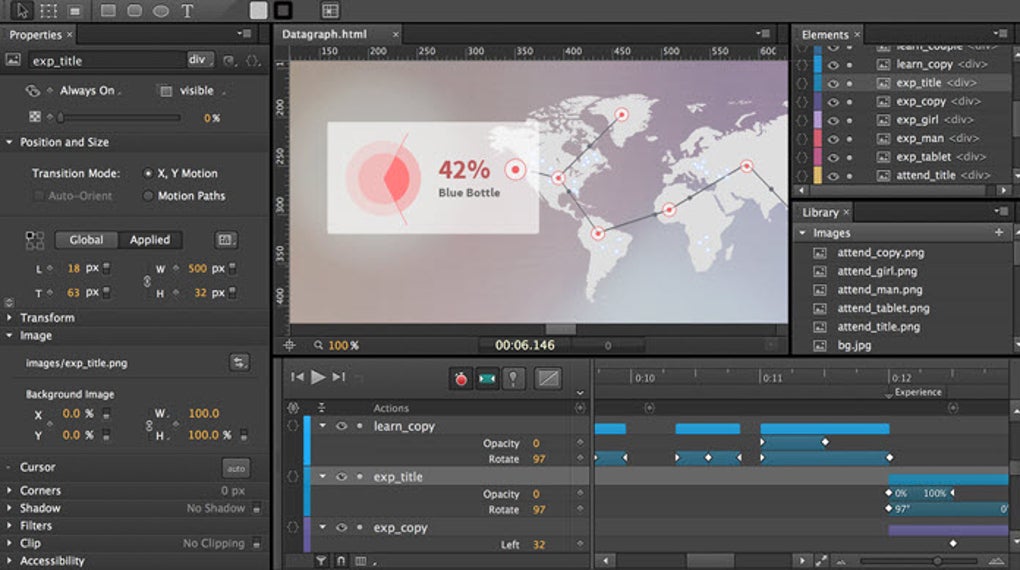Viewport: 1020px width, 570px height.
Task: Select the X, Y Motion radio button
Action: point(148,173)
